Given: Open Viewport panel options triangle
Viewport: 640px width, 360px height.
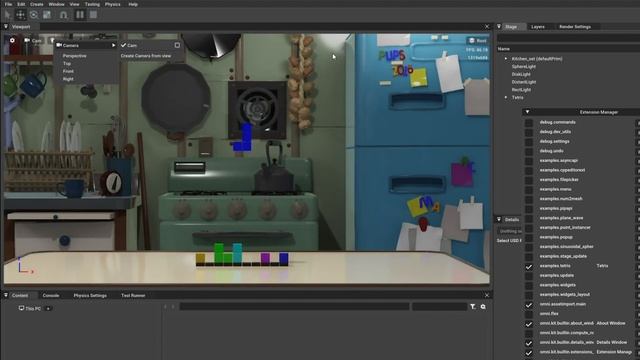Looking at the screenshot, I should tap(6, 27).
